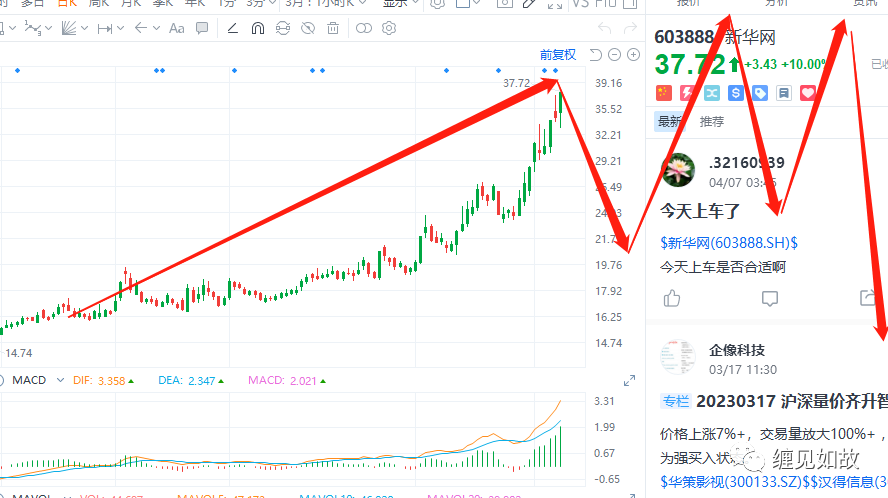Zoom out chart with minus icon
Viewport: 888px width, 498px height.
614,54
